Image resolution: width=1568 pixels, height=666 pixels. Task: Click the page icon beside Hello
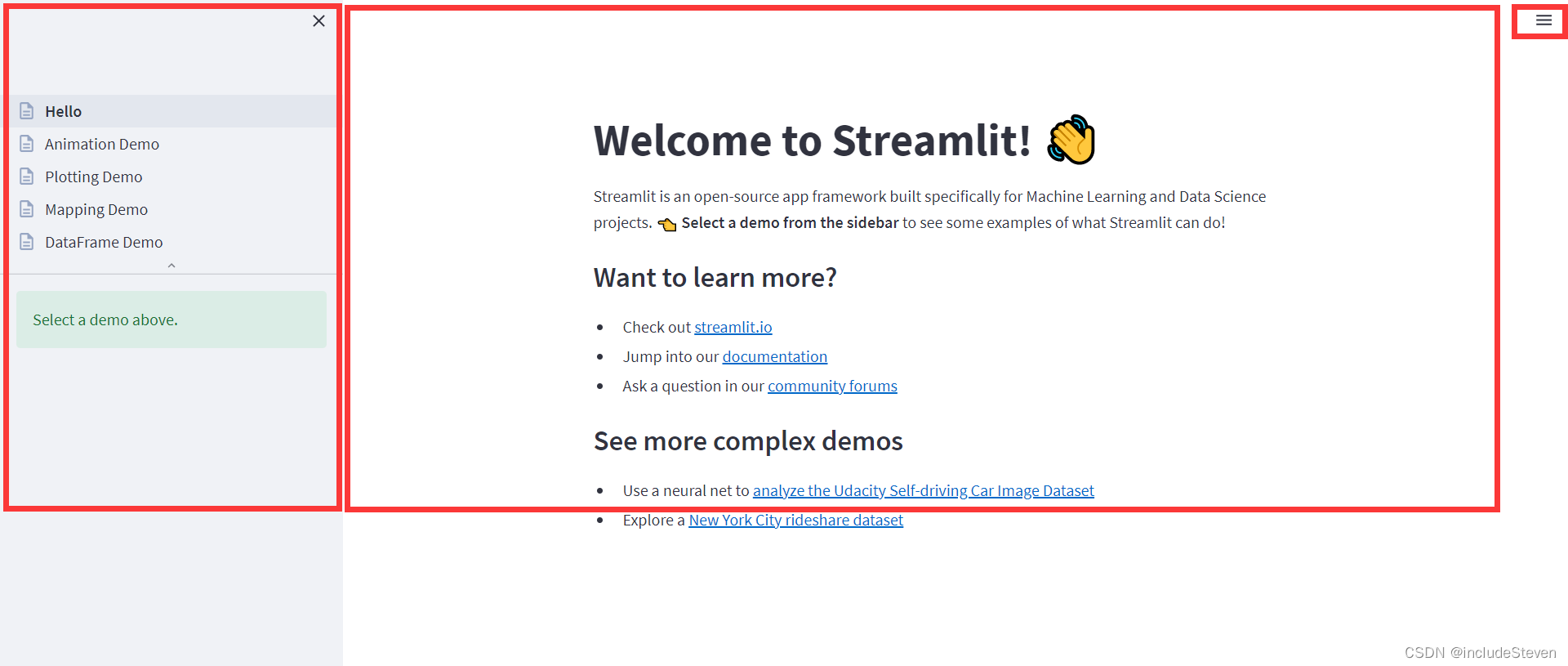(27, 111)
